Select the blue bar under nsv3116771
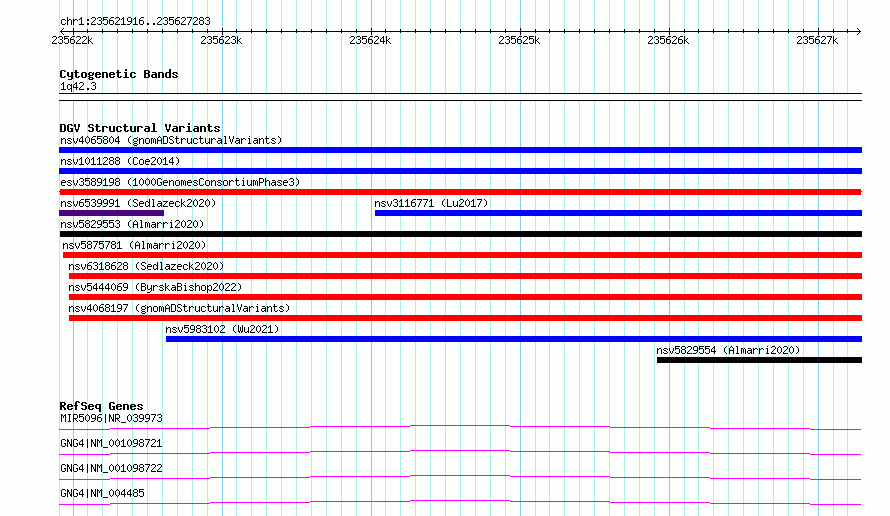The image size is (890, 516). [x=618, y=213]
